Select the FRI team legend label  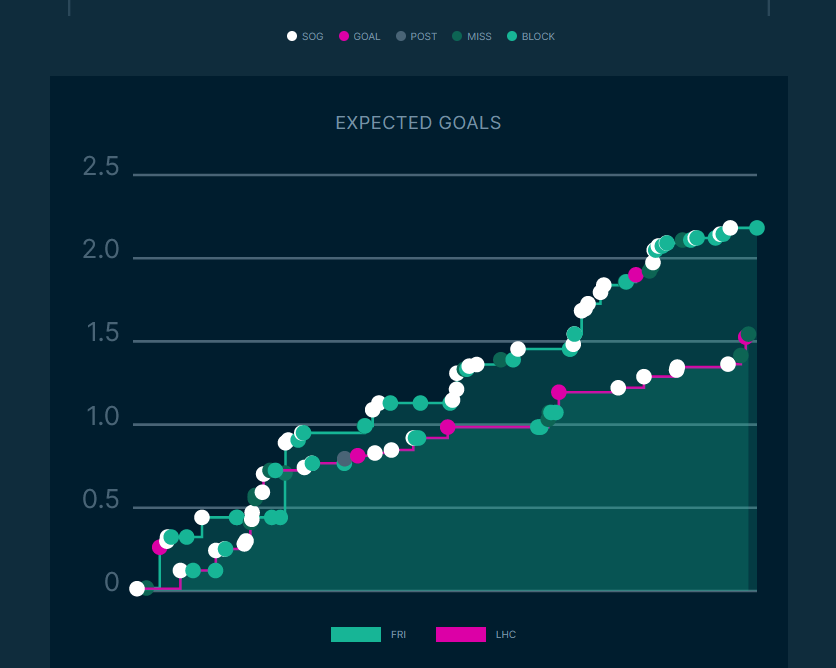click(398, 634)
